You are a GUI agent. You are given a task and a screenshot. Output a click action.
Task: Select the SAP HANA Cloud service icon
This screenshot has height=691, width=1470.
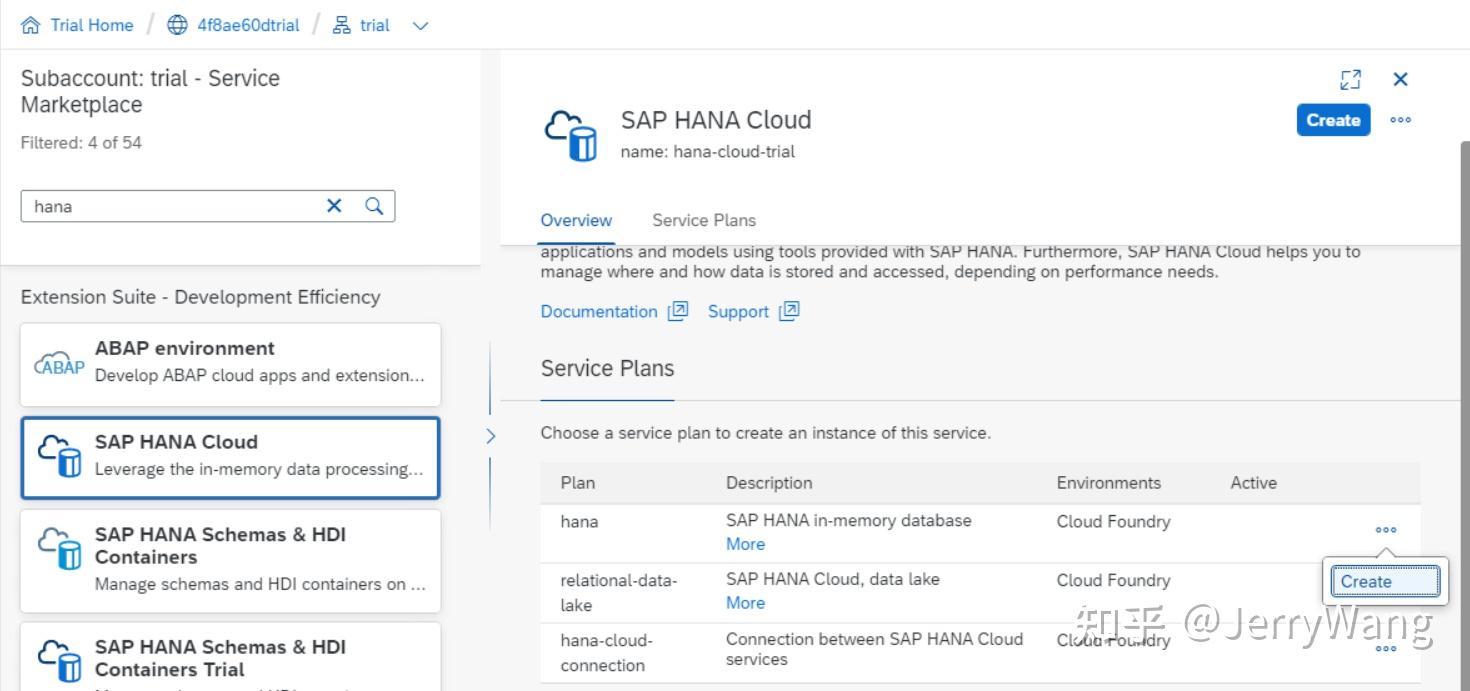58,457
